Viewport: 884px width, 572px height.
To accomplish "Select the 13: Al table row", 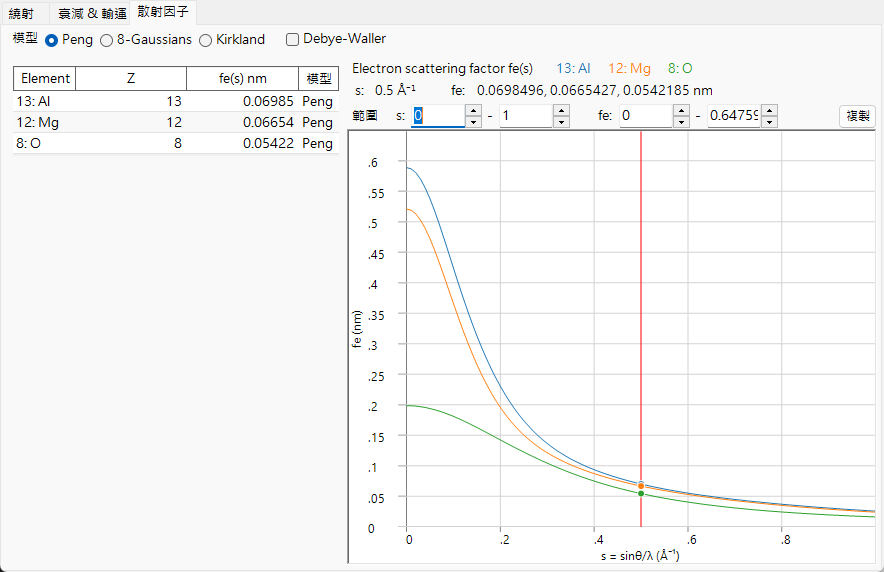I will 175,101.
